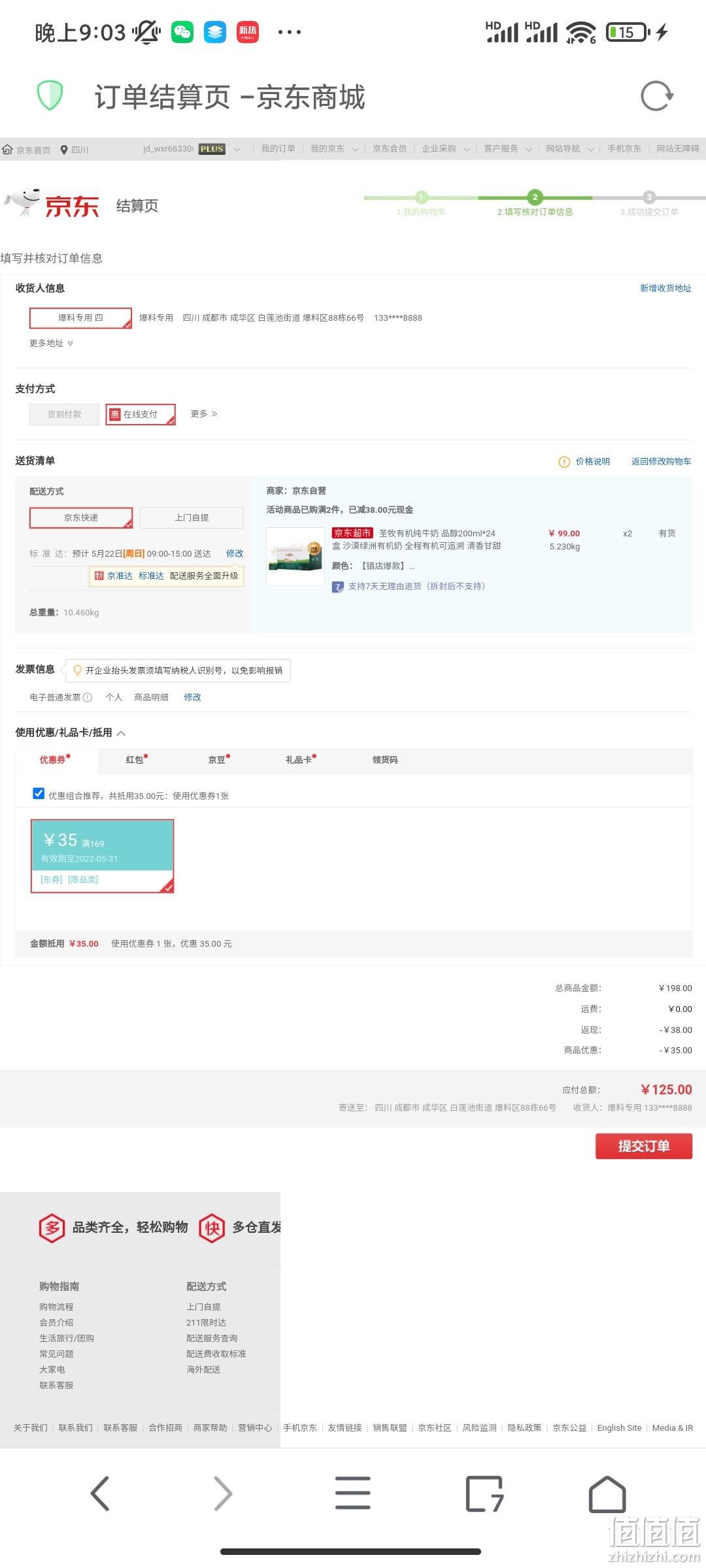
Task: Toggle the coupon combination recommendation checkbox
Action: 39,794
